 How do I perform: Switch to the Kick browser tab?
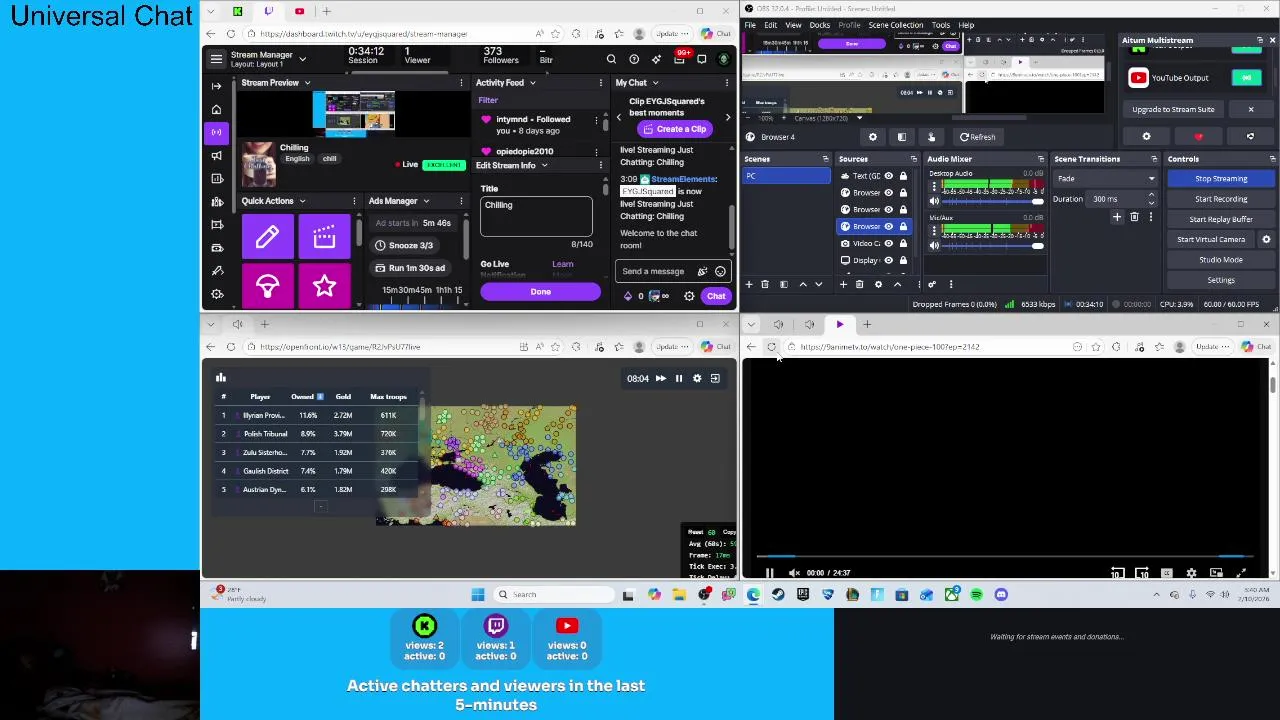237,11
